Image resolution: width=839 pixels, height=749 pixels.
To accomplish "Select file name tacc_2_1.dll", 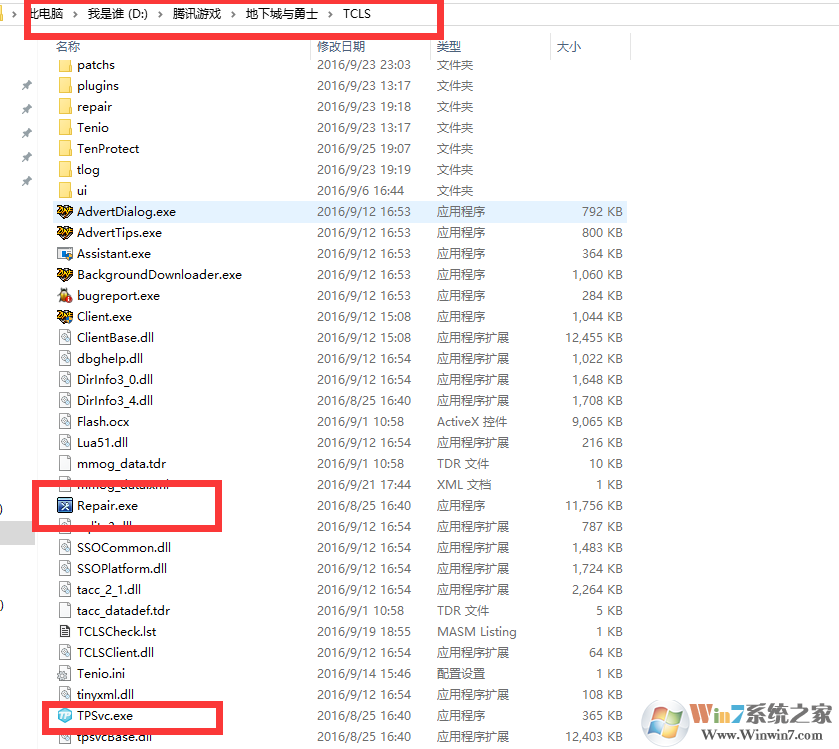I will click(109, 590).
